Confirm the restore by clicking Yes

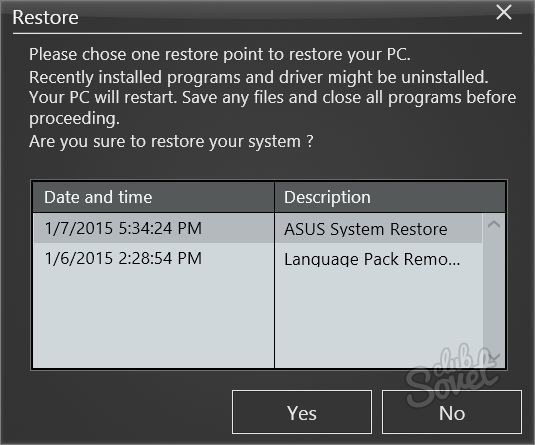tap(302, 412)
